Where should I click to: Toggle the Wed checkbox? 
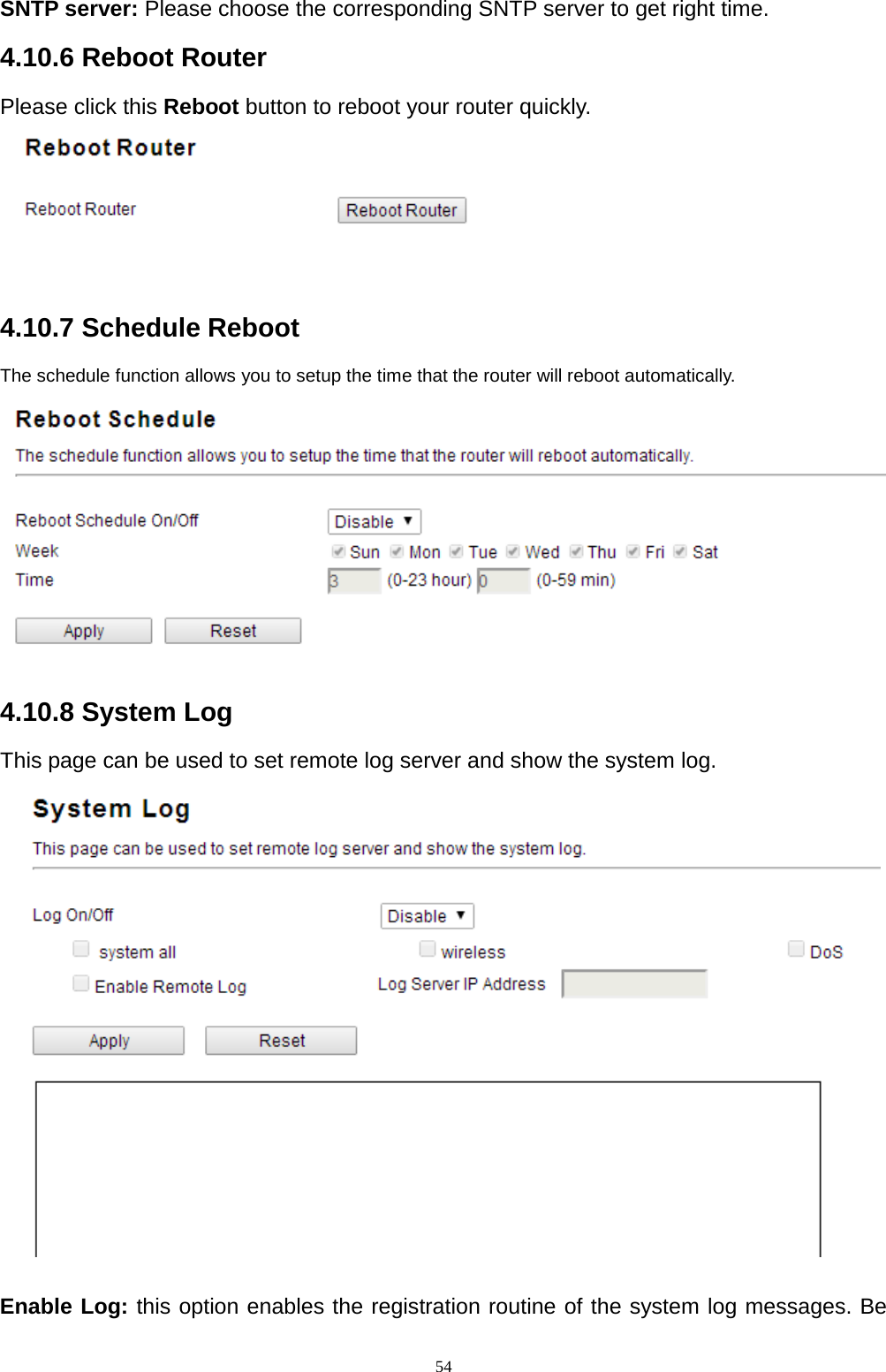[513, 551]
